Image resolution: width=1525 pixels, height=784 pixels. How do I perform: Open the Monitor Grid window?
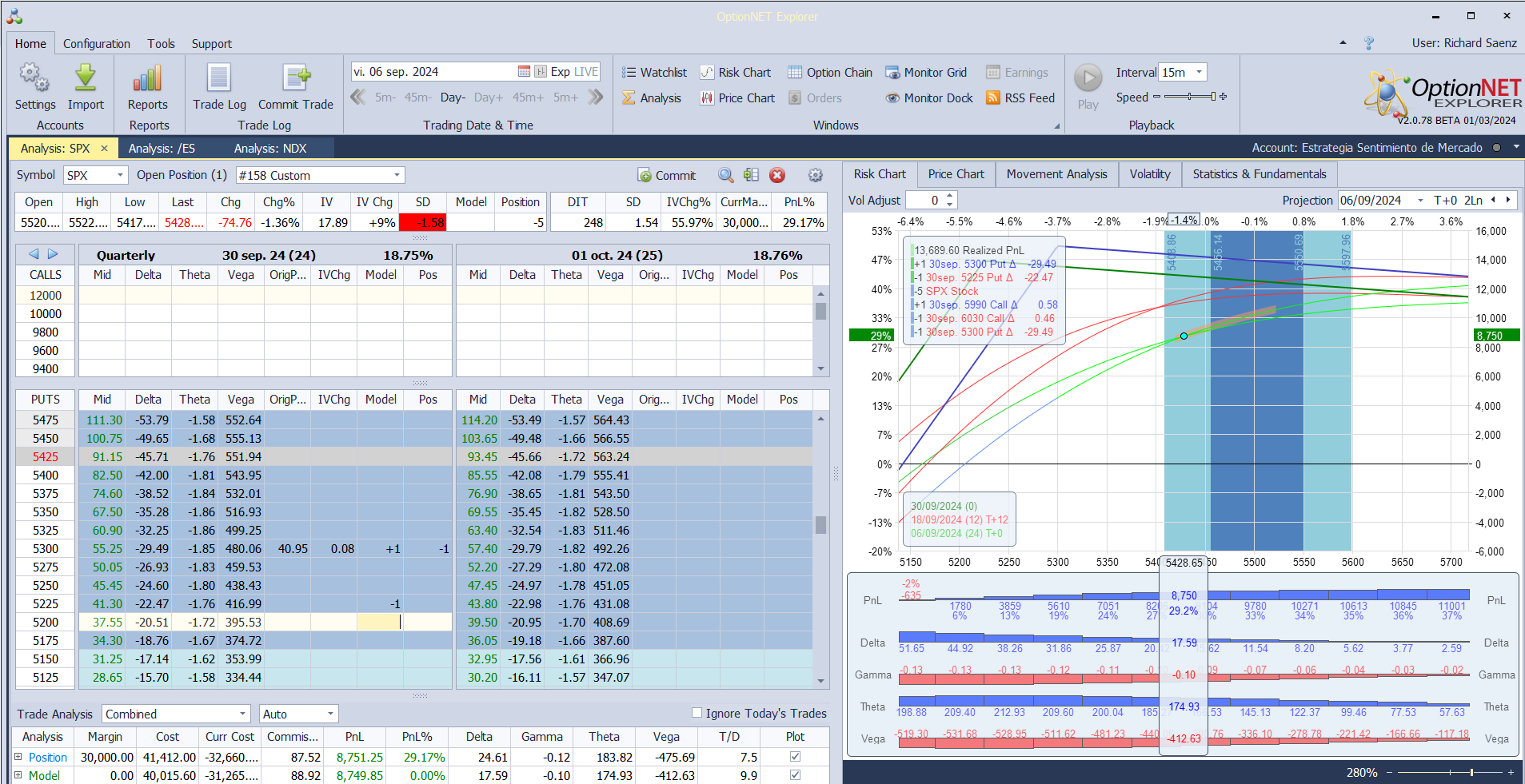pyautogui.click(x=926, y=72)
